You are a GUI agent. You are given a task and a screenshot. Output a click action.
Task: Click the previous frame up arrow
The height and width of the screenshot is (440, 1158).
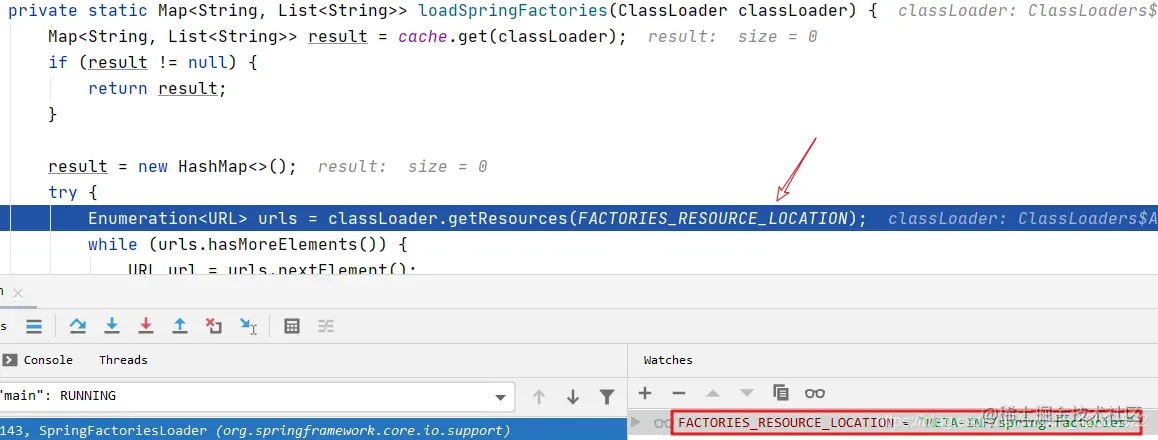(x=539, y=397)
